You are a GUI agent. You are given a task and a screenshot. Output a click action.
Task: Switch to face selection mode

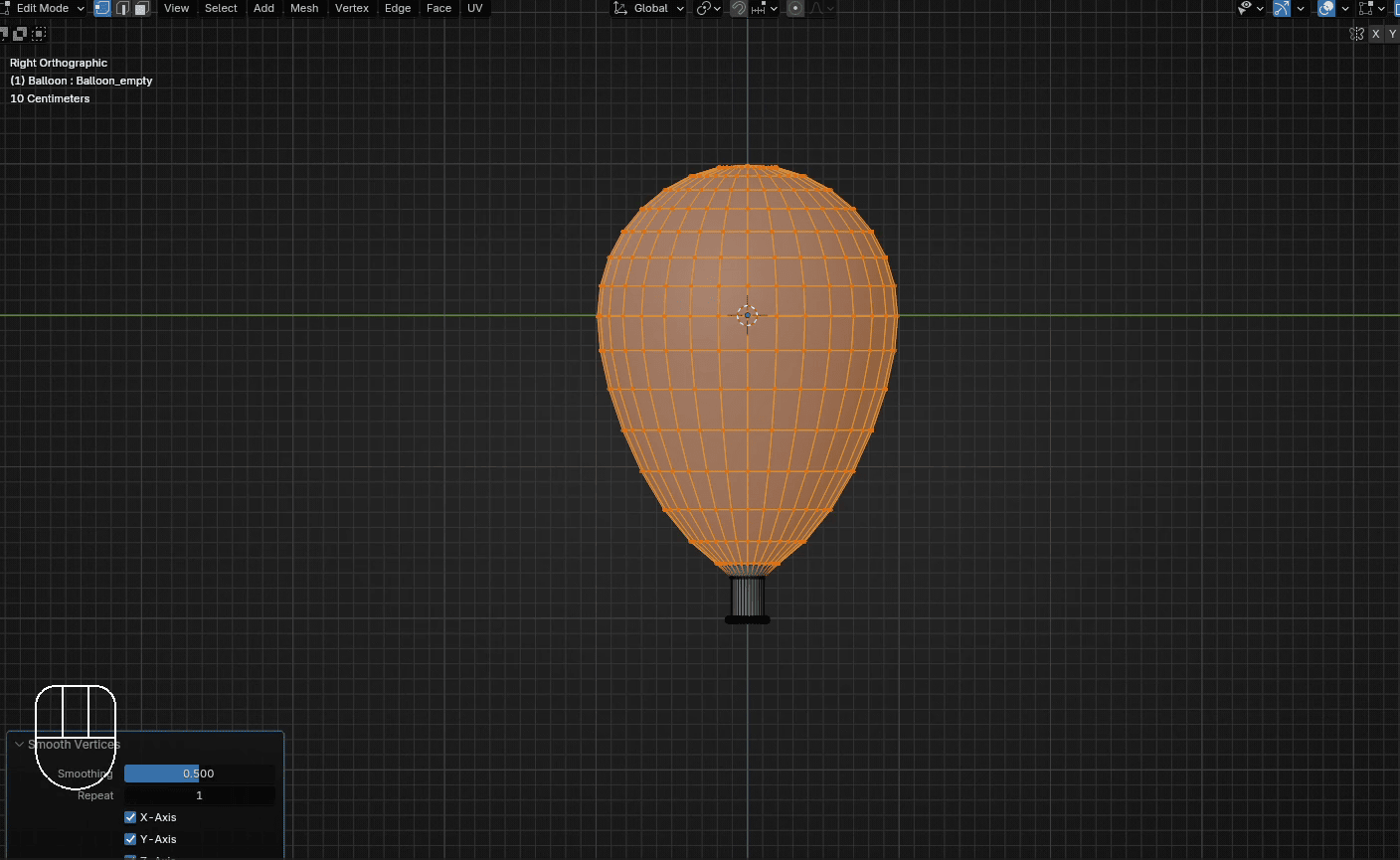click(x=142, y=8)
